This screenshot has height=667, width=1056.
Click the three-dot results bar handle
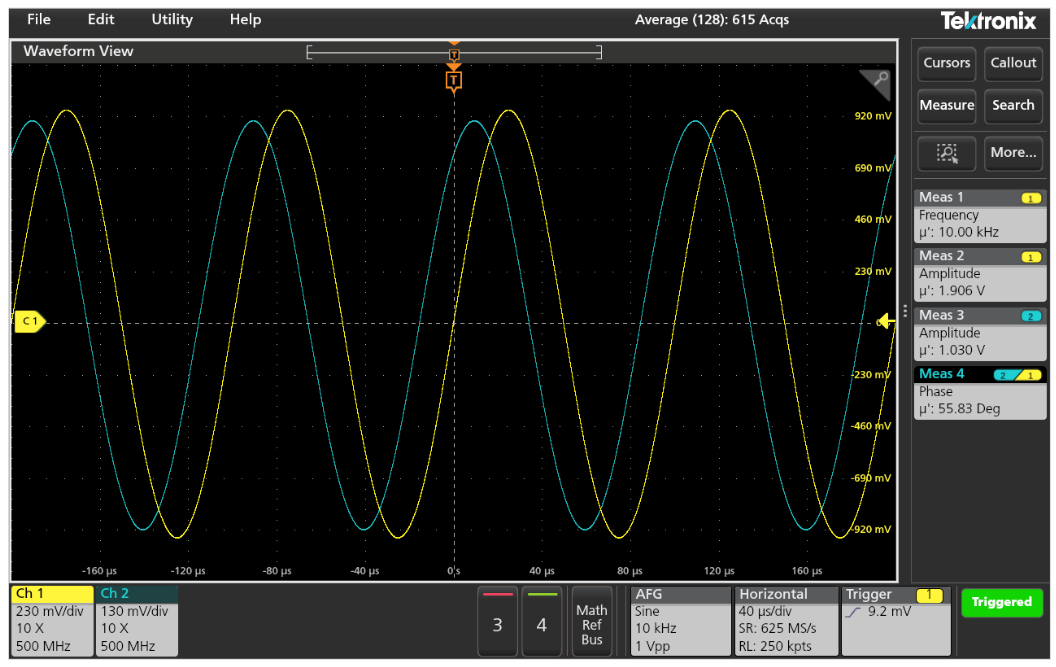tap(905, 311)
